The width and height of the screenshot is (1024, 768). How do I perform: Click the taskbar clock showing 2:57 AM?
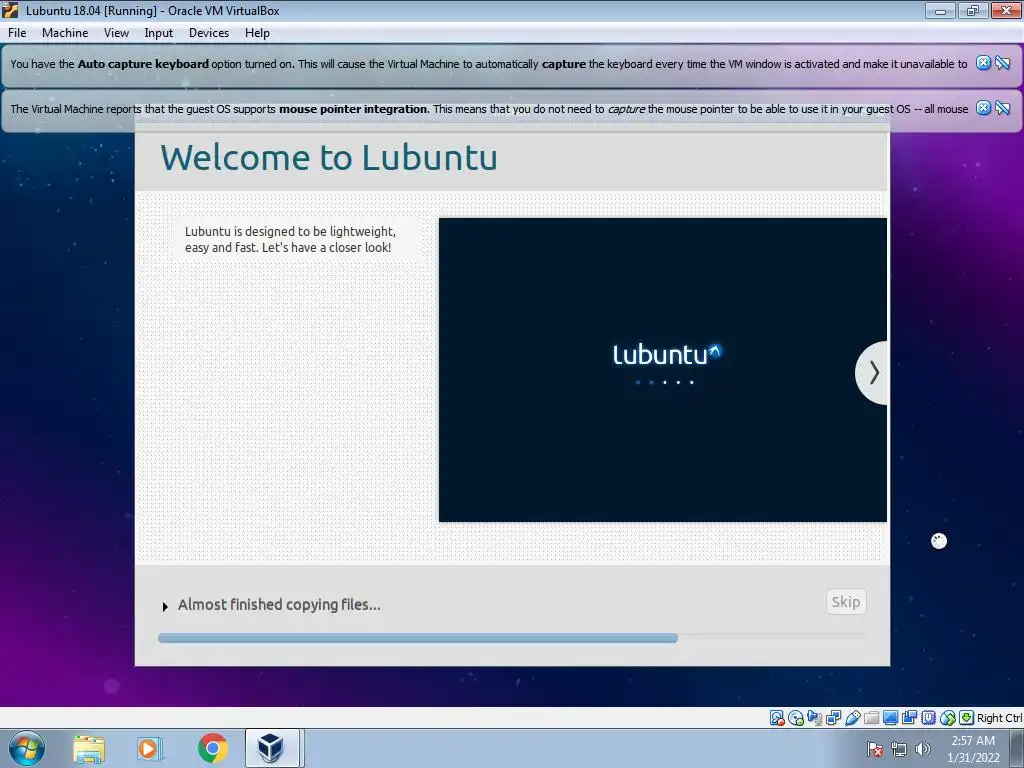973,749
